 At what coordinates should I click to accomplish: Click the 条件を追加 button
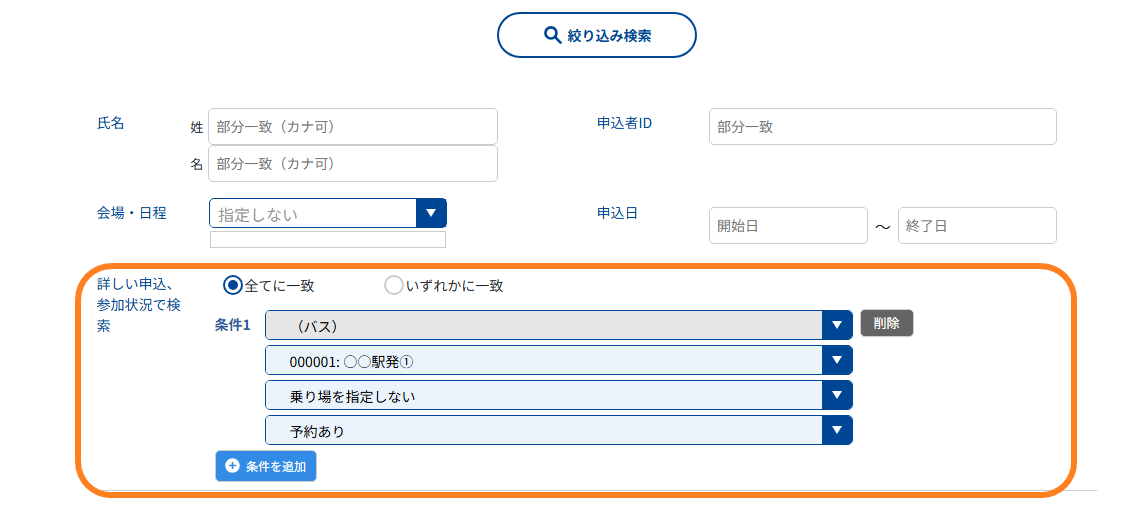click(266, 466)
